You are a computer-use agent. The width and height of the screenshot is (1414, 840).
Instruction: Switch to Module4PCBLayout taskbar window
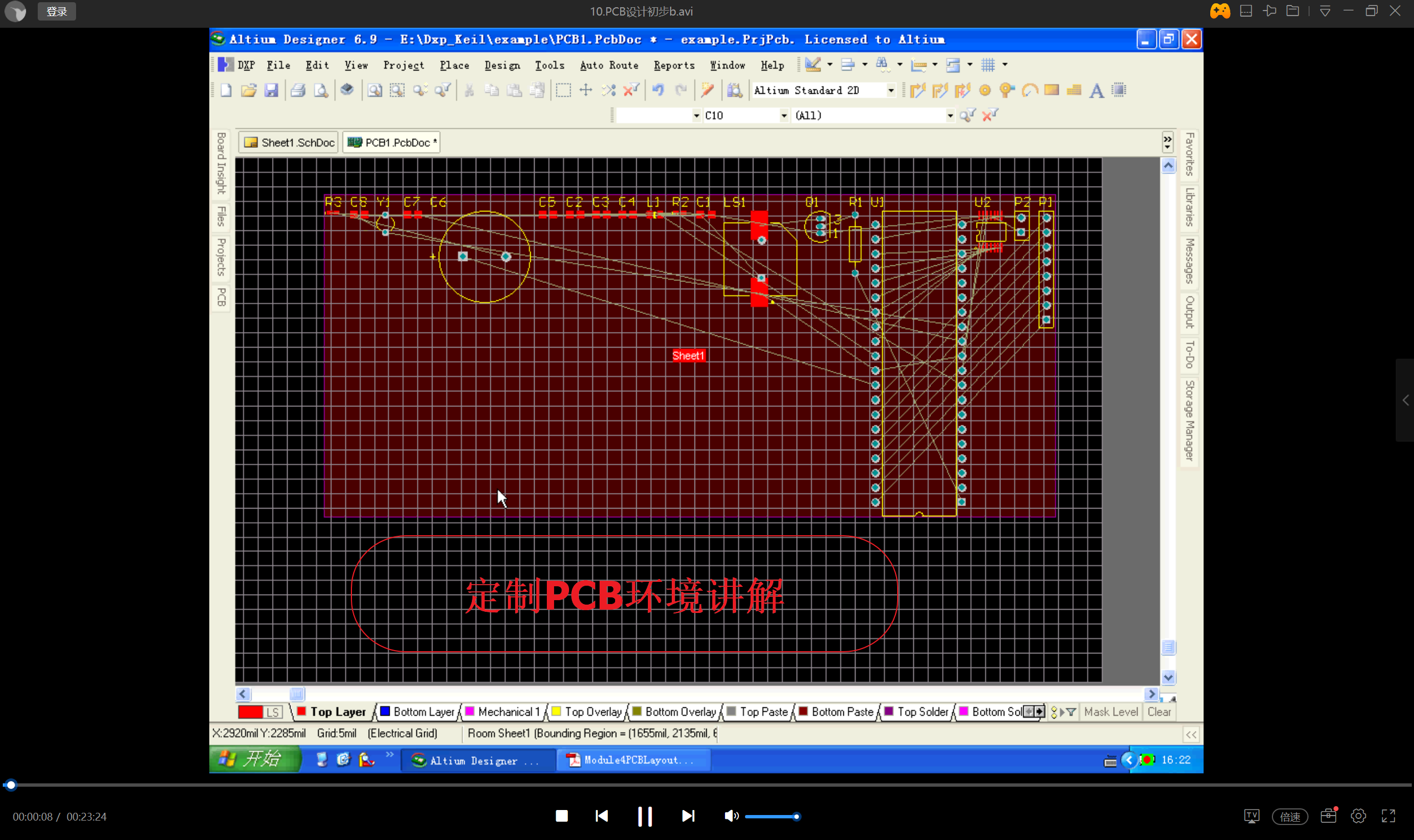tap(633, 759)
